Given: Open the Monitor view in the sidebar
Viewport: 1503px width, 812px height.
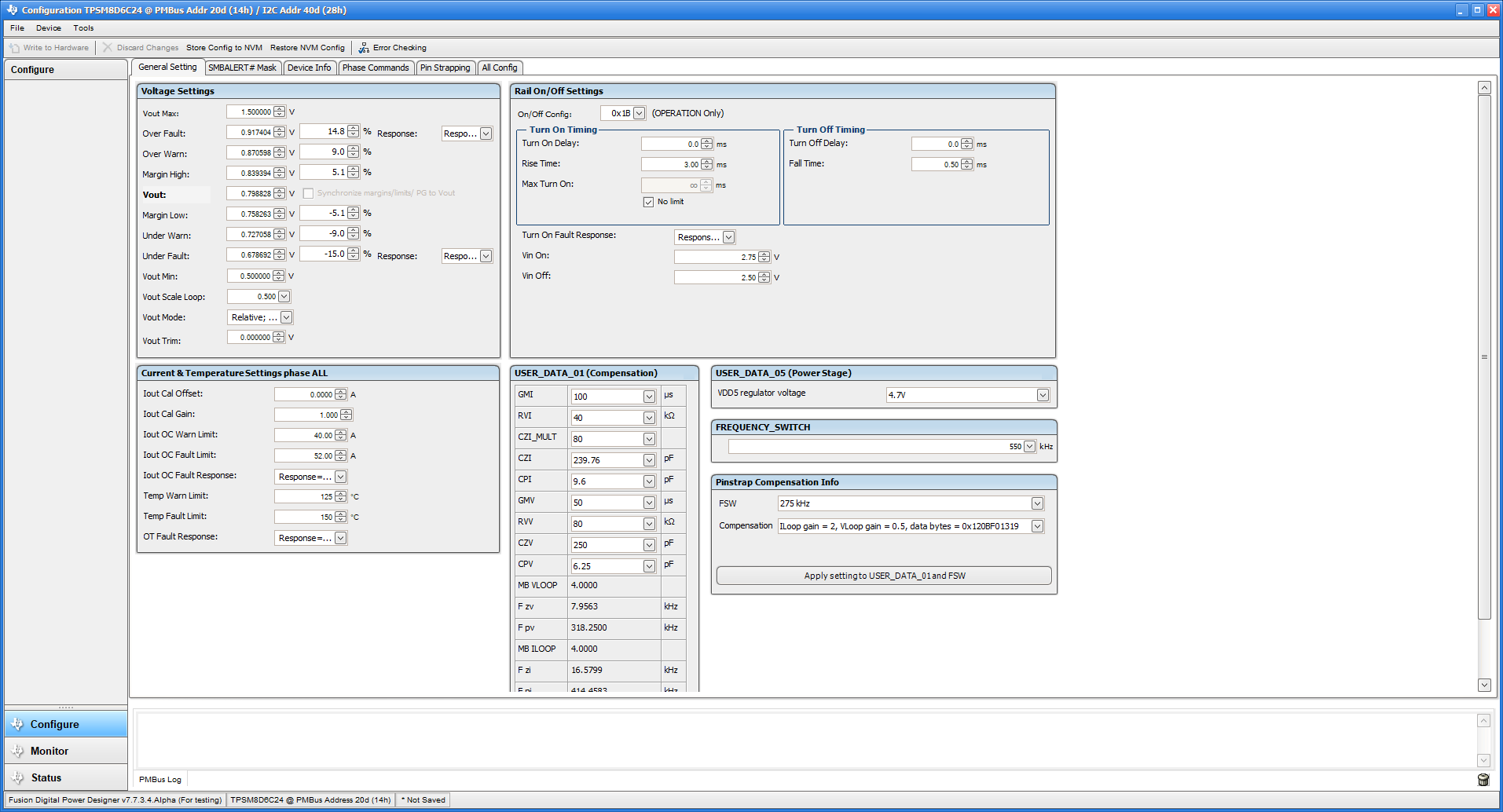Looking at the screenshot, I should coord(50,750).
